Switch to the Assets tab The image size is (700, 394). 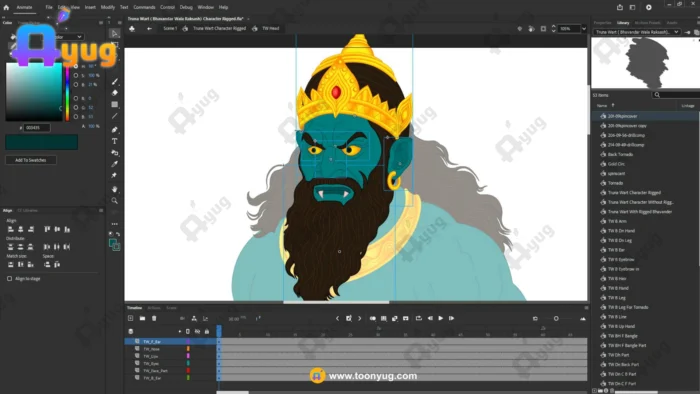tap(672, 23)
